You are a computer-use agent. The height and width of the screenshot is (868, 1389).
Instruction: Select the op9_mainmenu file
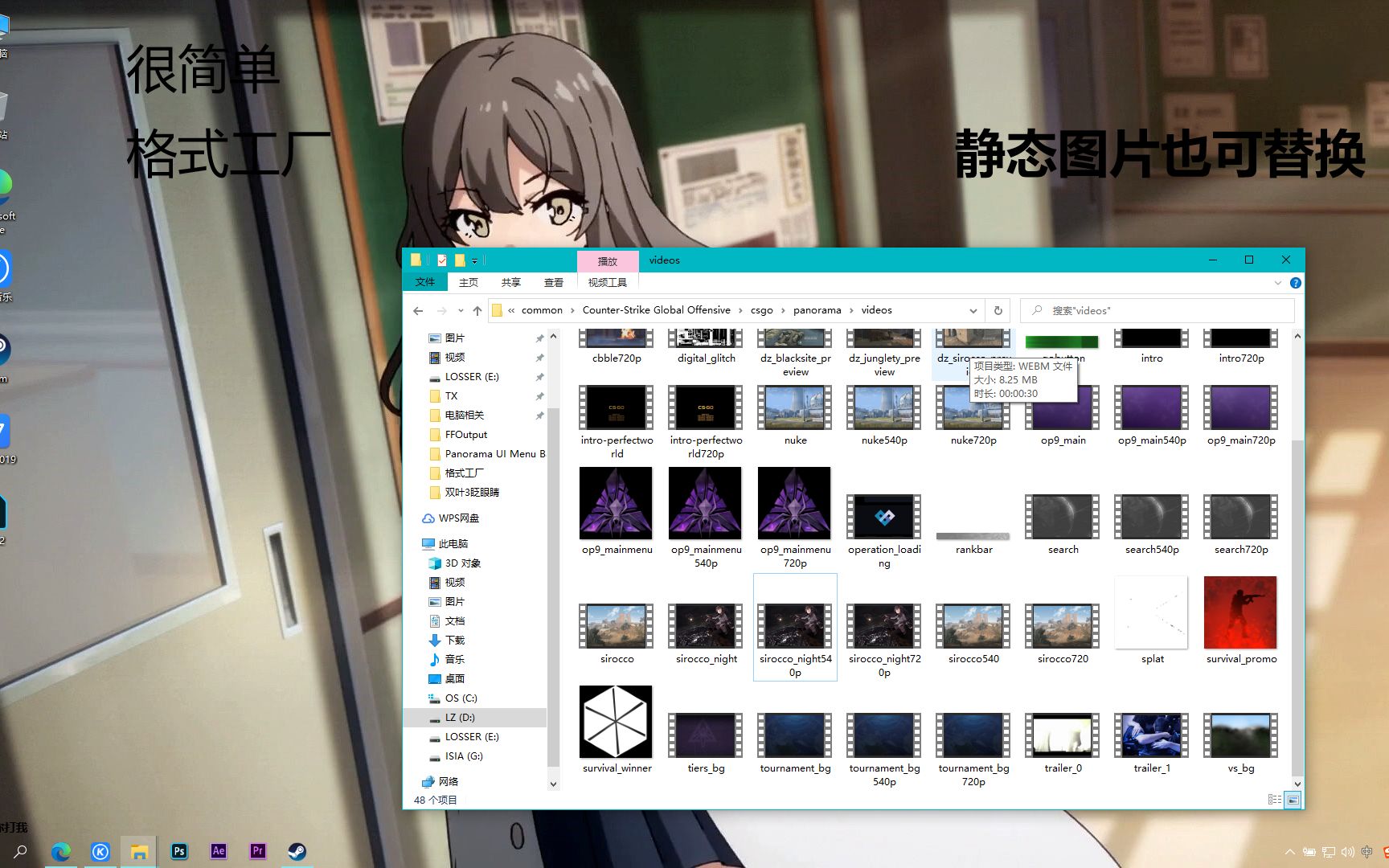pyautogui.click(x=617, y=512)
